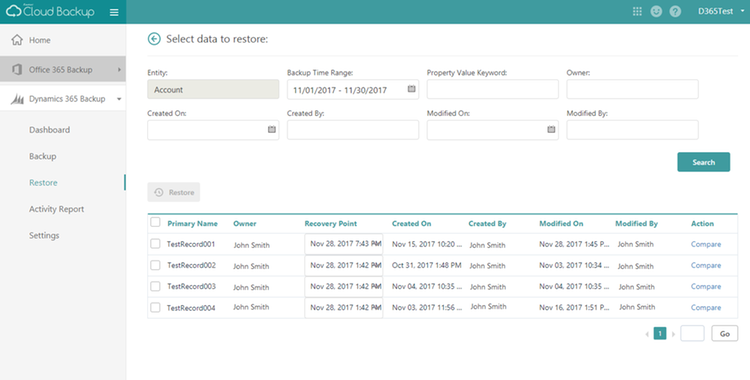Click the Cloud Backup logo
The width and height of the screenshot is (750, 380).
(x=50, y=11)
